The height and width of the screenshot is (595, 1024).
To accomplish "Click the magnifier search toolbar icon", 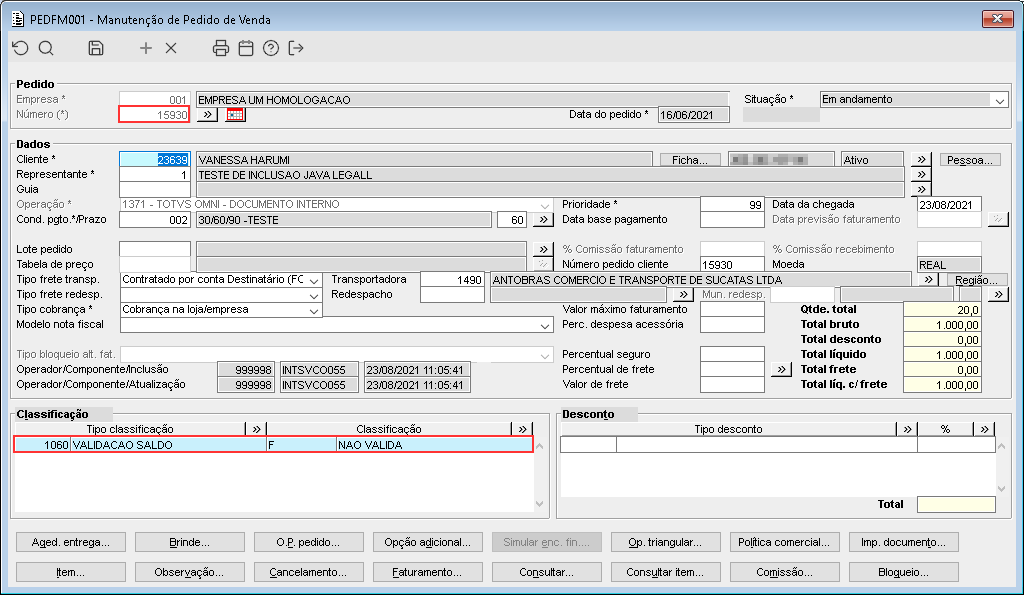I will click(46, 48).
